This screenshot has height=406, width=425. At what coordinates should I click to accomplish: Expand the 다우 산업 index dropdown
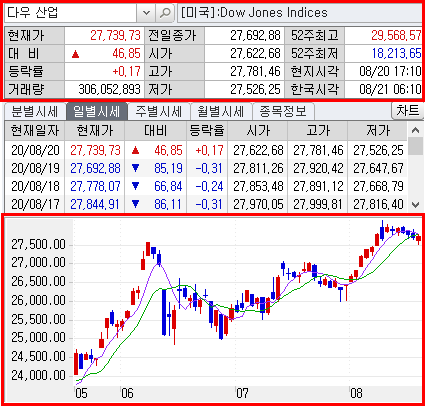click(x=146, y=13)
